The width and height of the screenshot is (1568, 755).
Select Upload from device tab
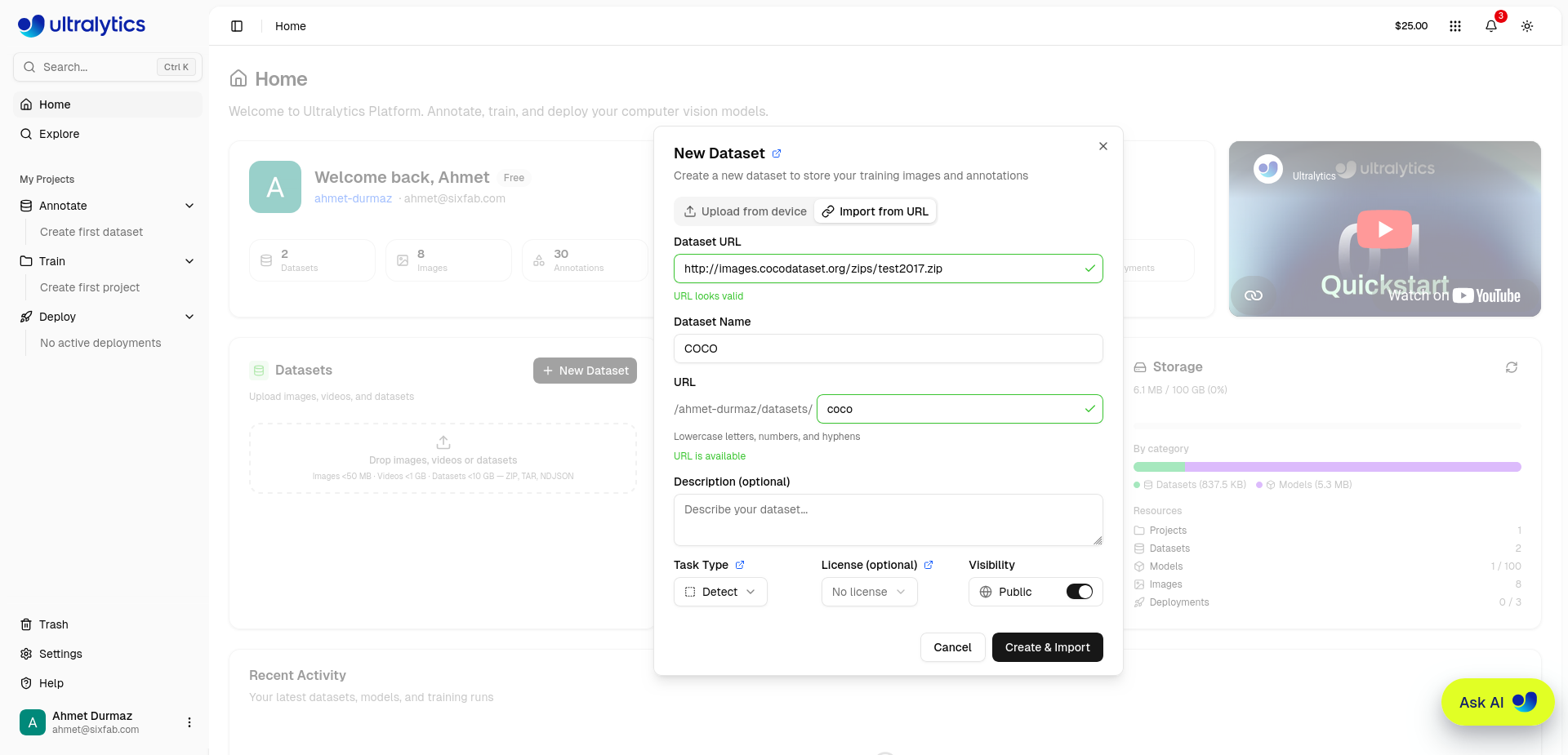point(745,211)
